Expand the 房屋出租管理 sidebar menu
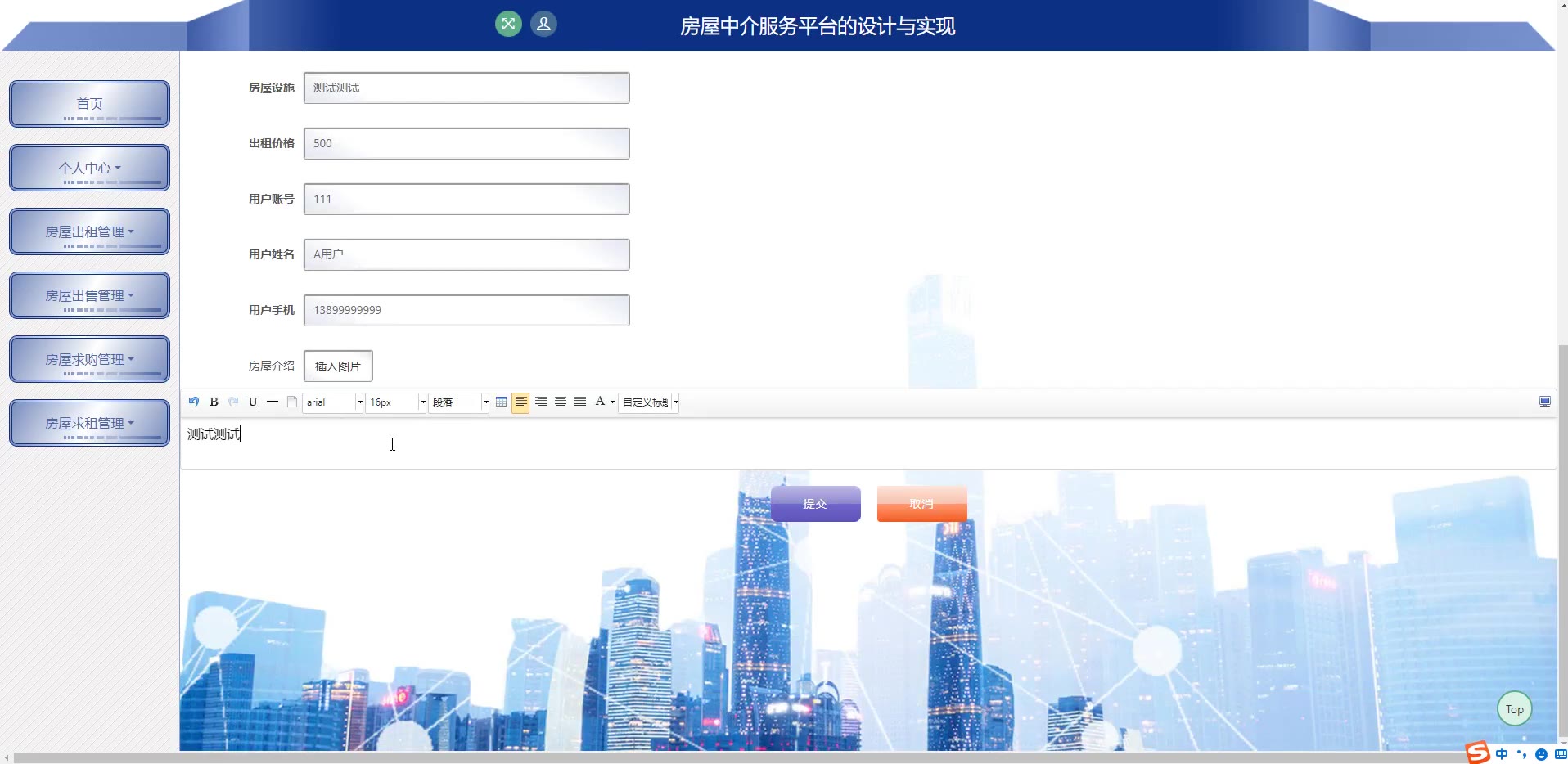 pos(89,231)
